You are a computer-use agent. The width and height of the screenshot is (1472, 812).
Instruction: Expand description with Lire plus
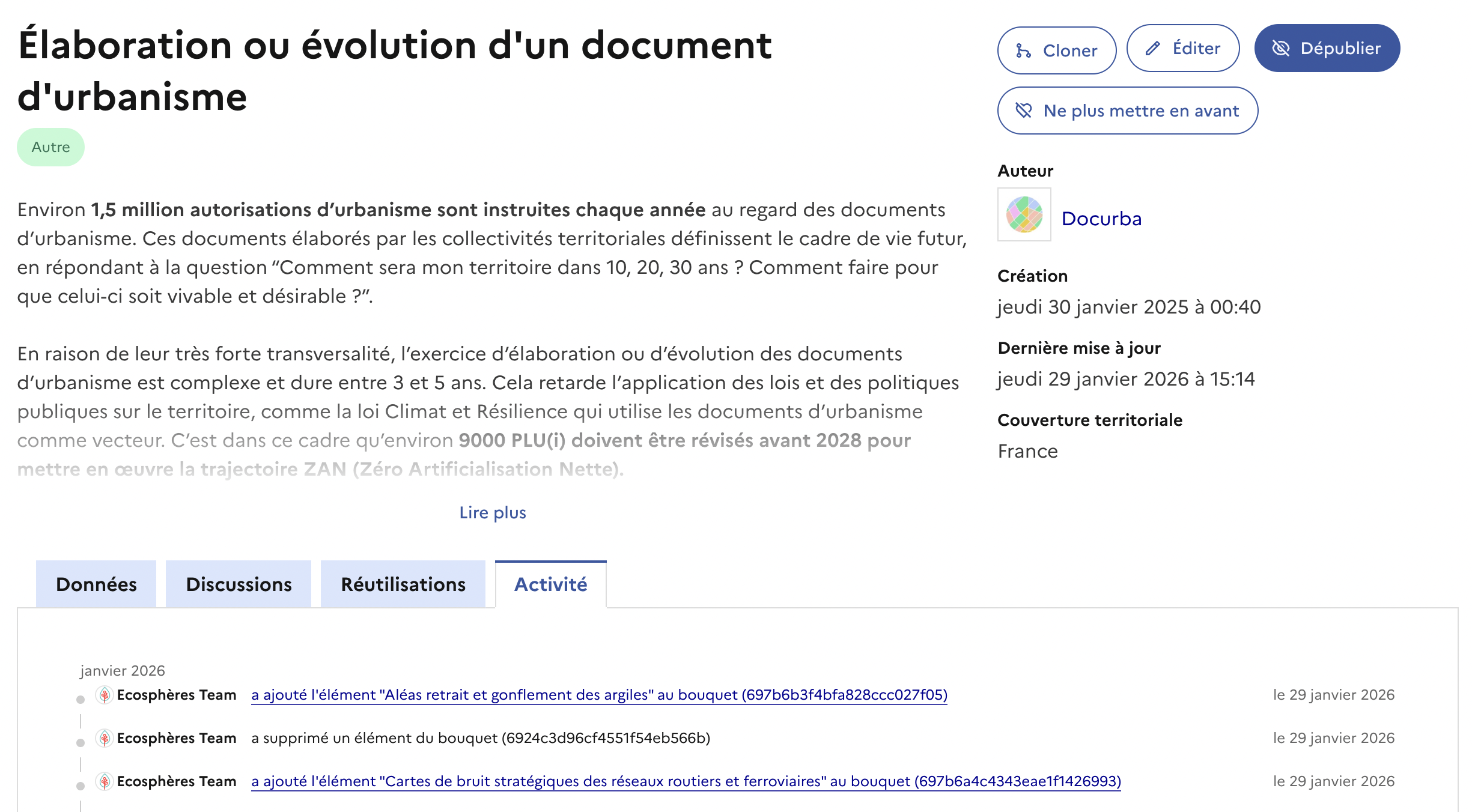pyautogui.click(x=492, y=512)
